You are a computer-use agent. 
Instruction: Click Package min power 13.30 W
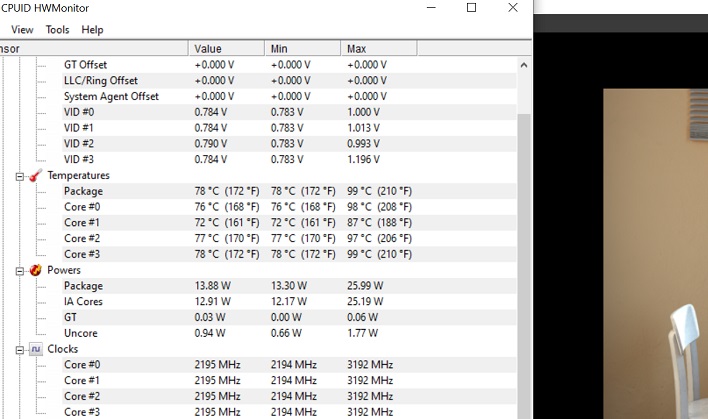tap(289, 286)
